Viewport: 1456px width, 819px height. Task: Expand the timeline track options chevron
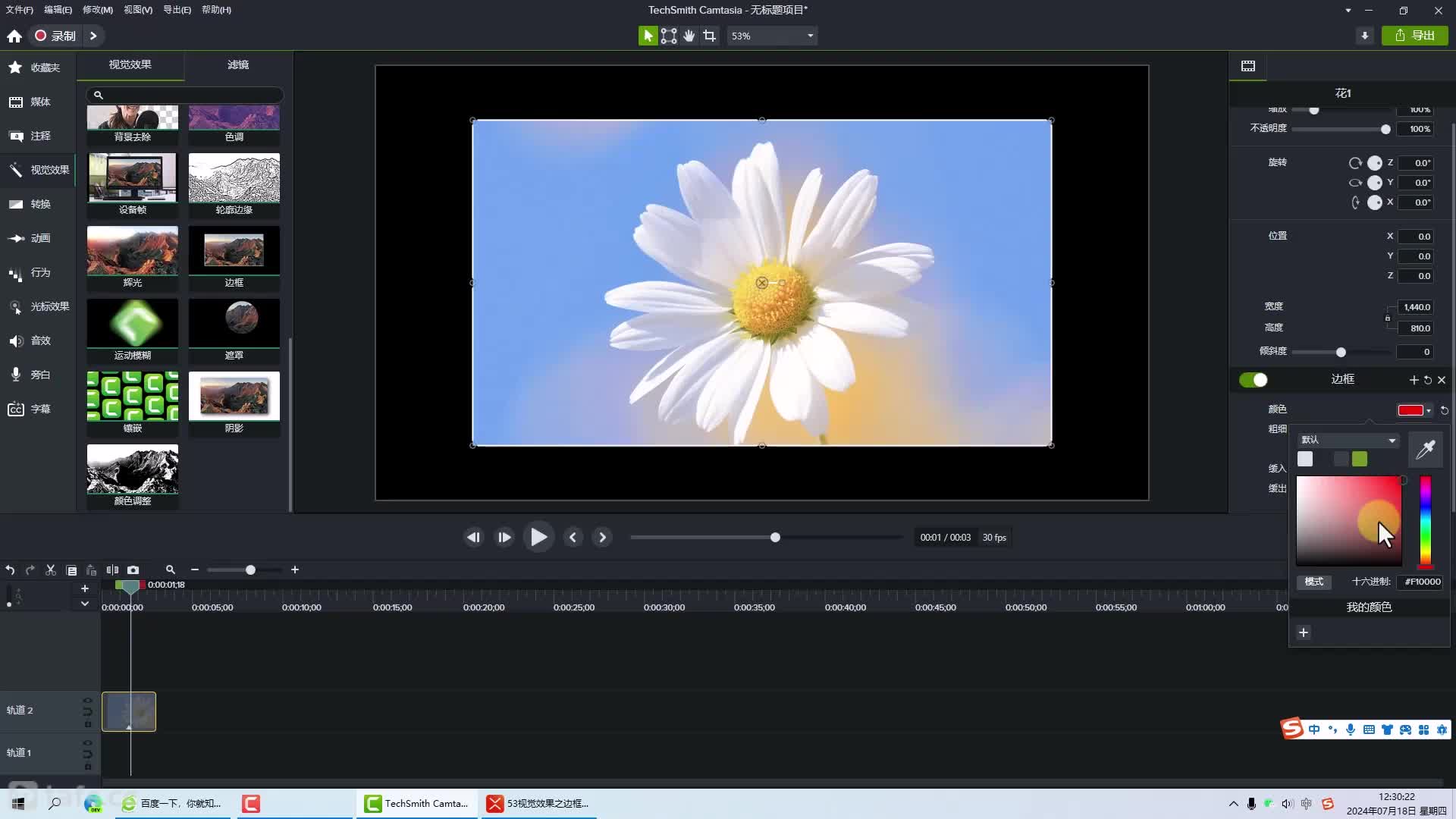pyautogui.click(x=85, y=604)
